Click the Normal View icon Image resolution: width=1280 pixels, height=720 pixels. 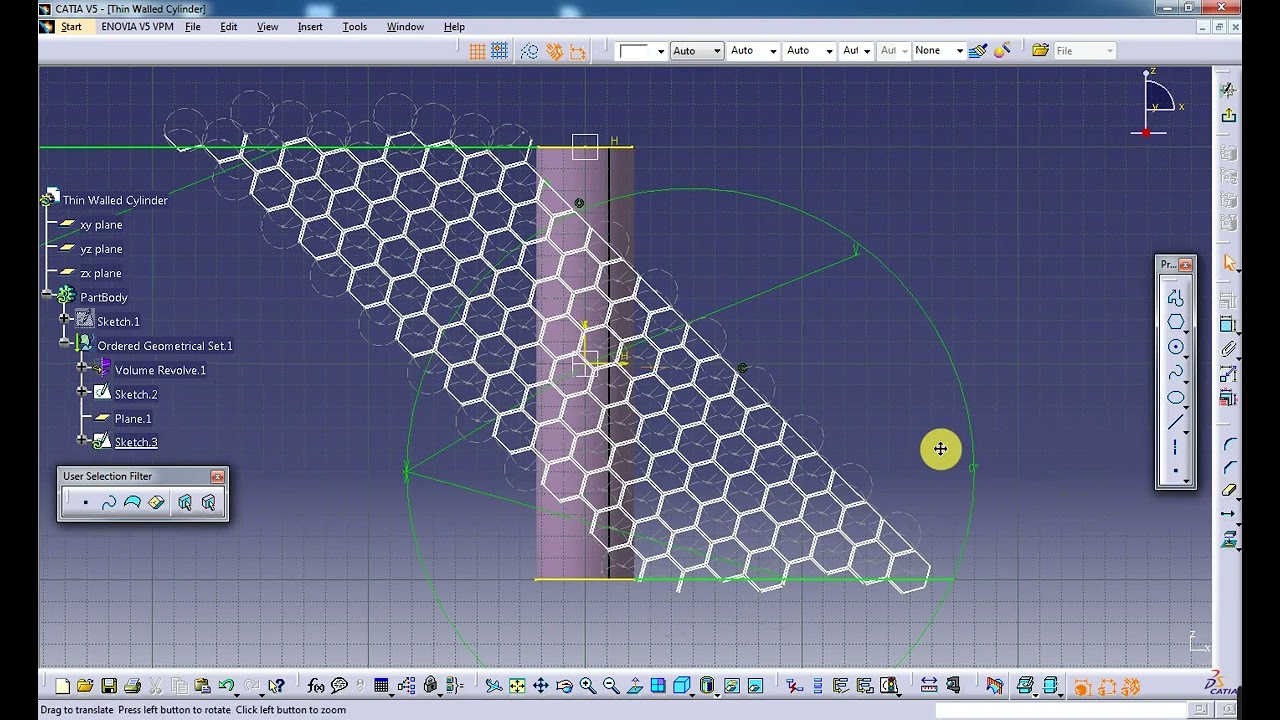point(635,686)
